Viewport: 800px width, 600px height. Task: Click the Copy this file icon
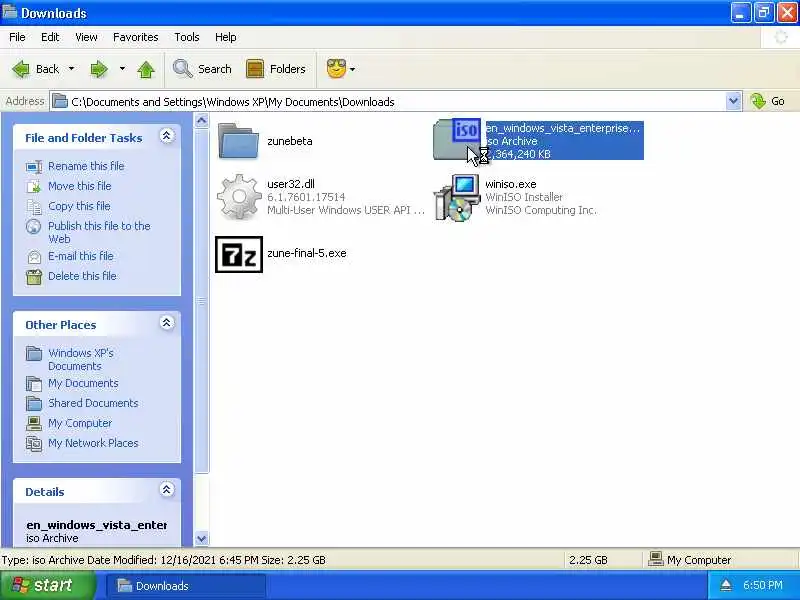[x=34, y=207]
